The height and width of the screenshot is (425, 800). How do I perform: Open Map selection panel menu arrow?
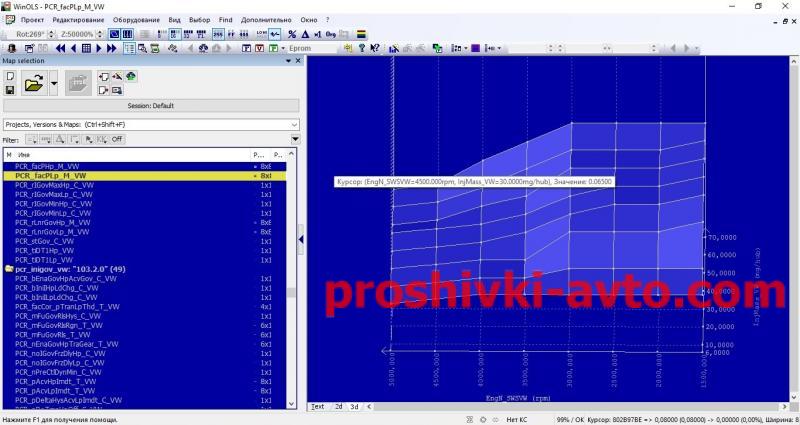(x=289, y=61)
